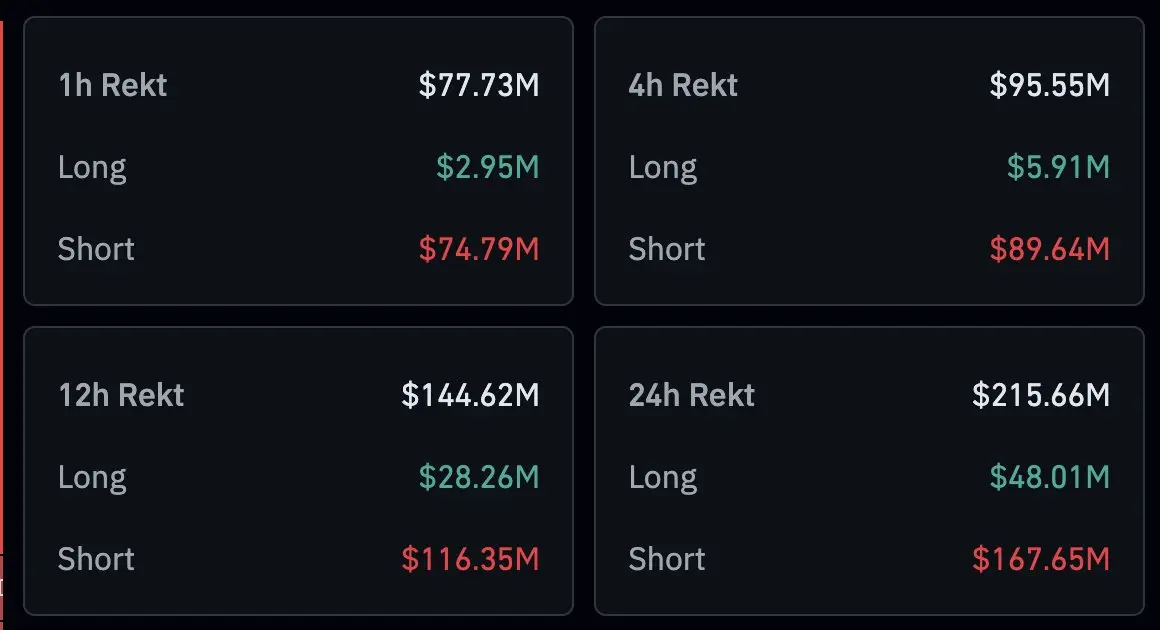
Task: Select the 1h total $77.73M value
Action: tap(479, 85)
